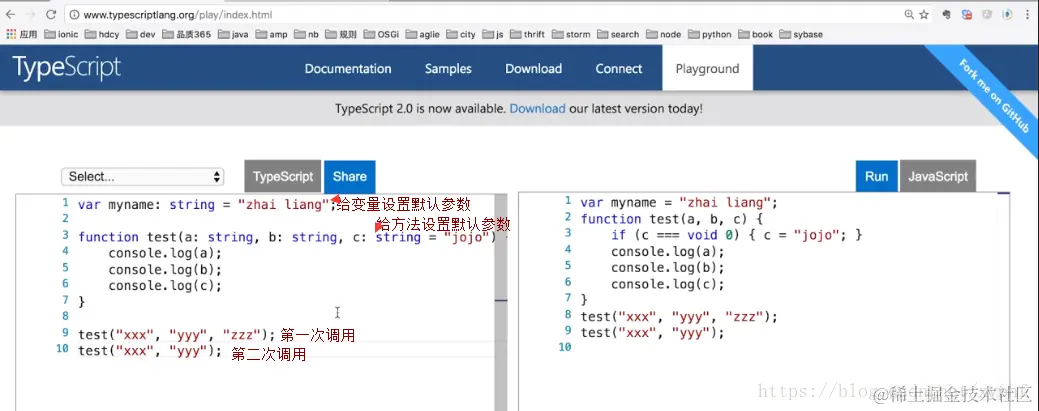Open the Evernote extension
The image size is (1039, 411).
[x=947, y=15]
